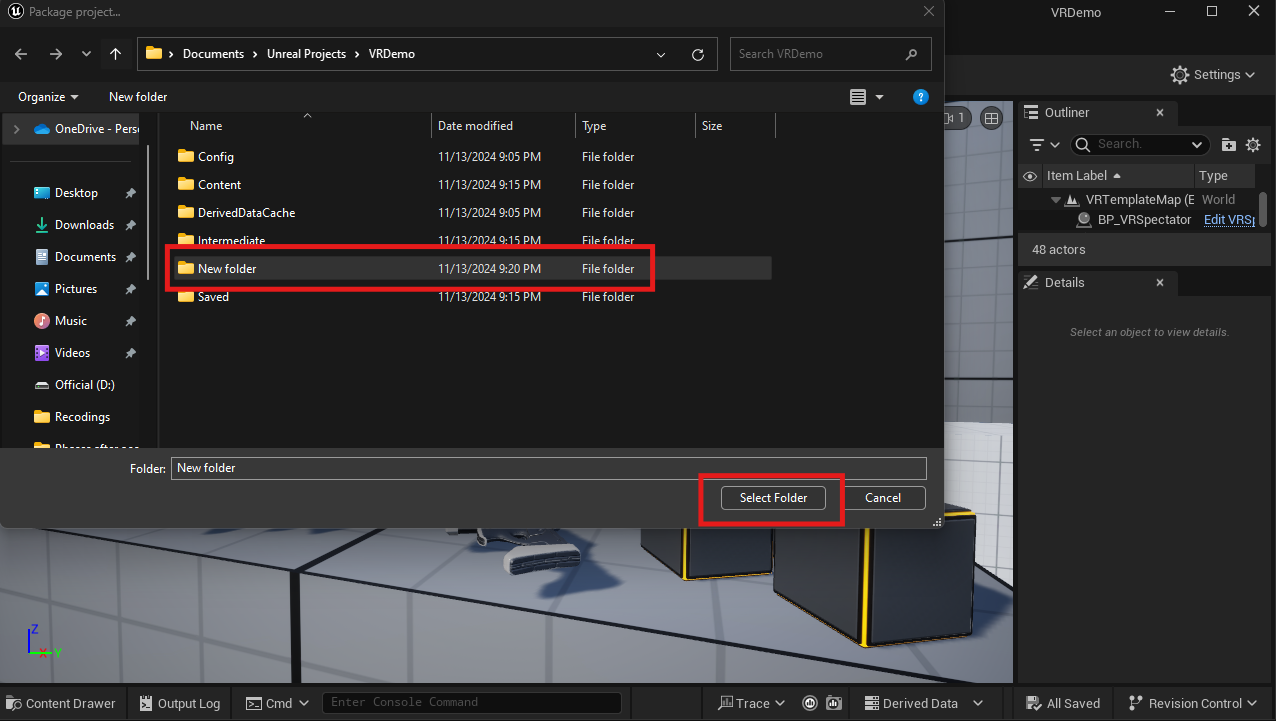The width and height of the screenshot is (1276, 721).
Task: Open the Organize menu
Action: (48, 97)
